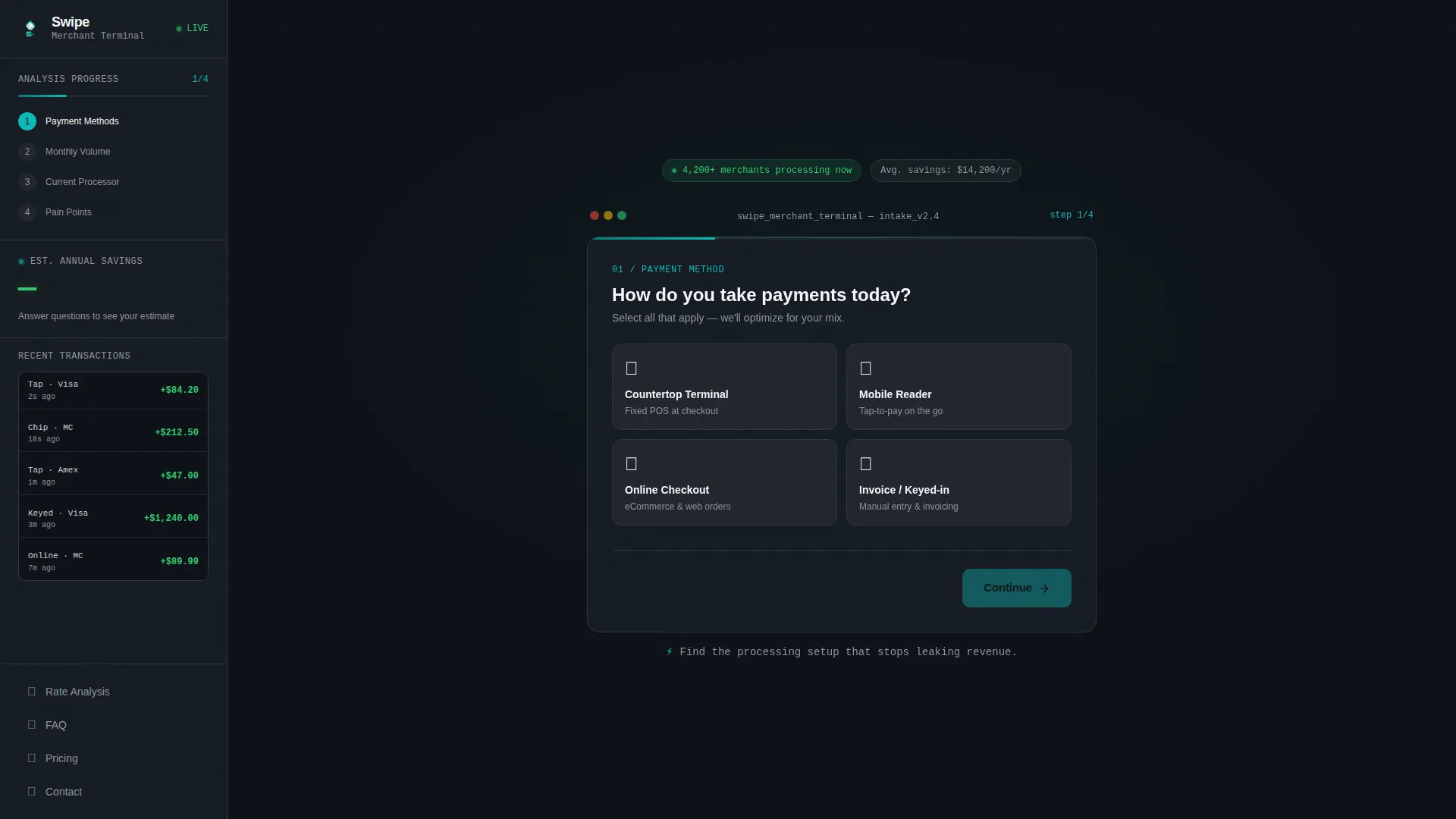Click the "How do you take payments today?" heading
1456x819 pixels.
(x=761, y=295)
